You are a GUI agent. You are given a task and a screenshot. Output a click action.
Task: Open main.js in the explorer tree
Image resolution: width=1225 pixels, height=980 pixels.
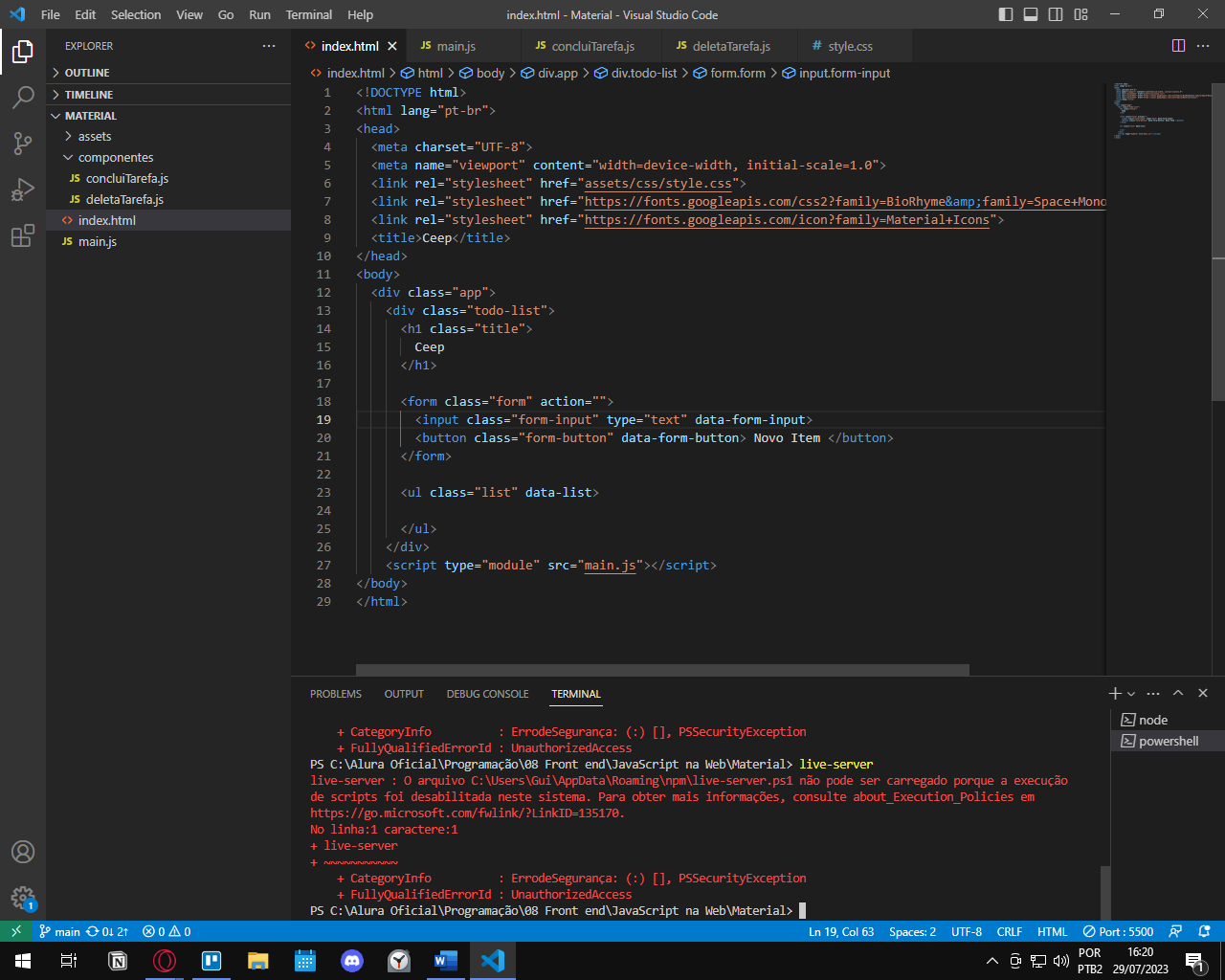click(168, 242)
